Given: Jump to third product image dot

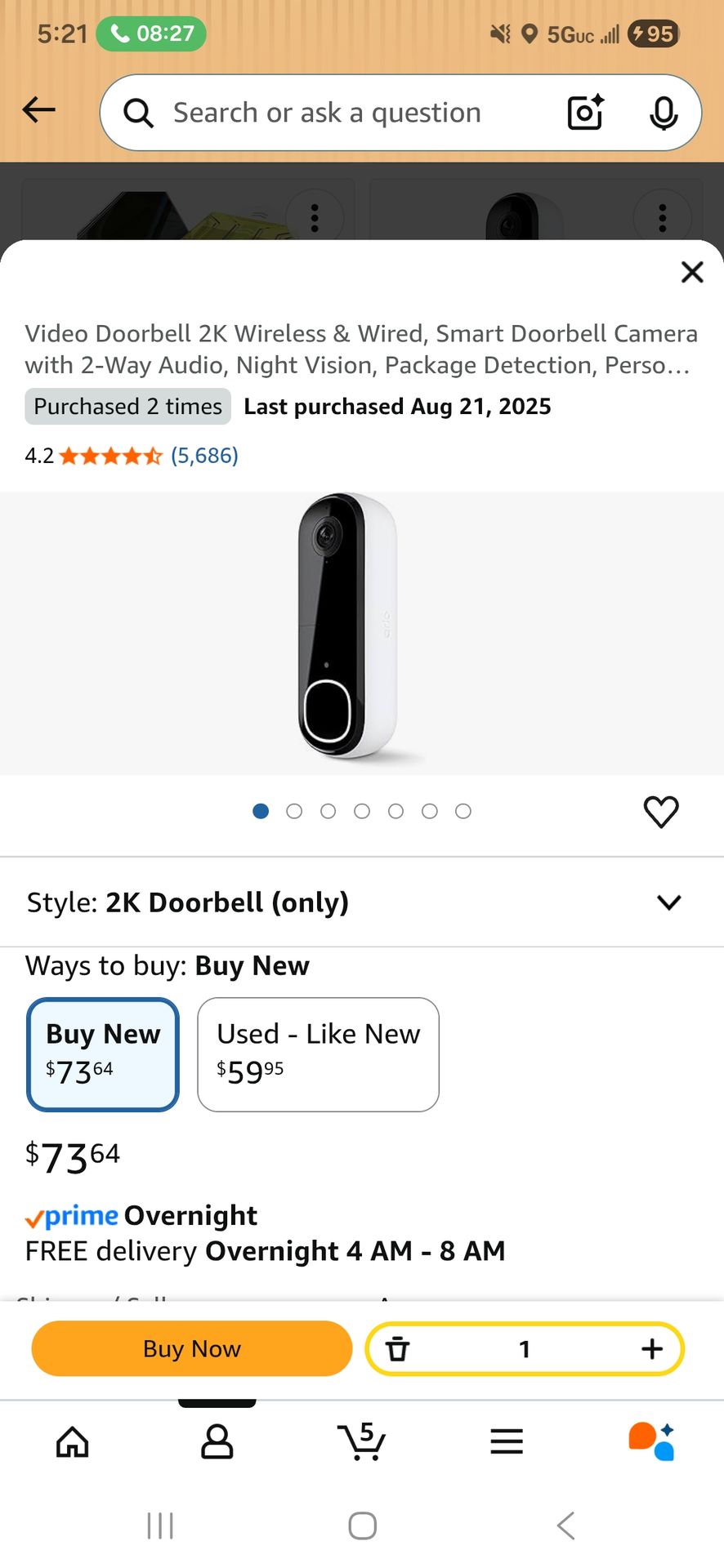Looking at the screenshot, I should click(328, 811).
